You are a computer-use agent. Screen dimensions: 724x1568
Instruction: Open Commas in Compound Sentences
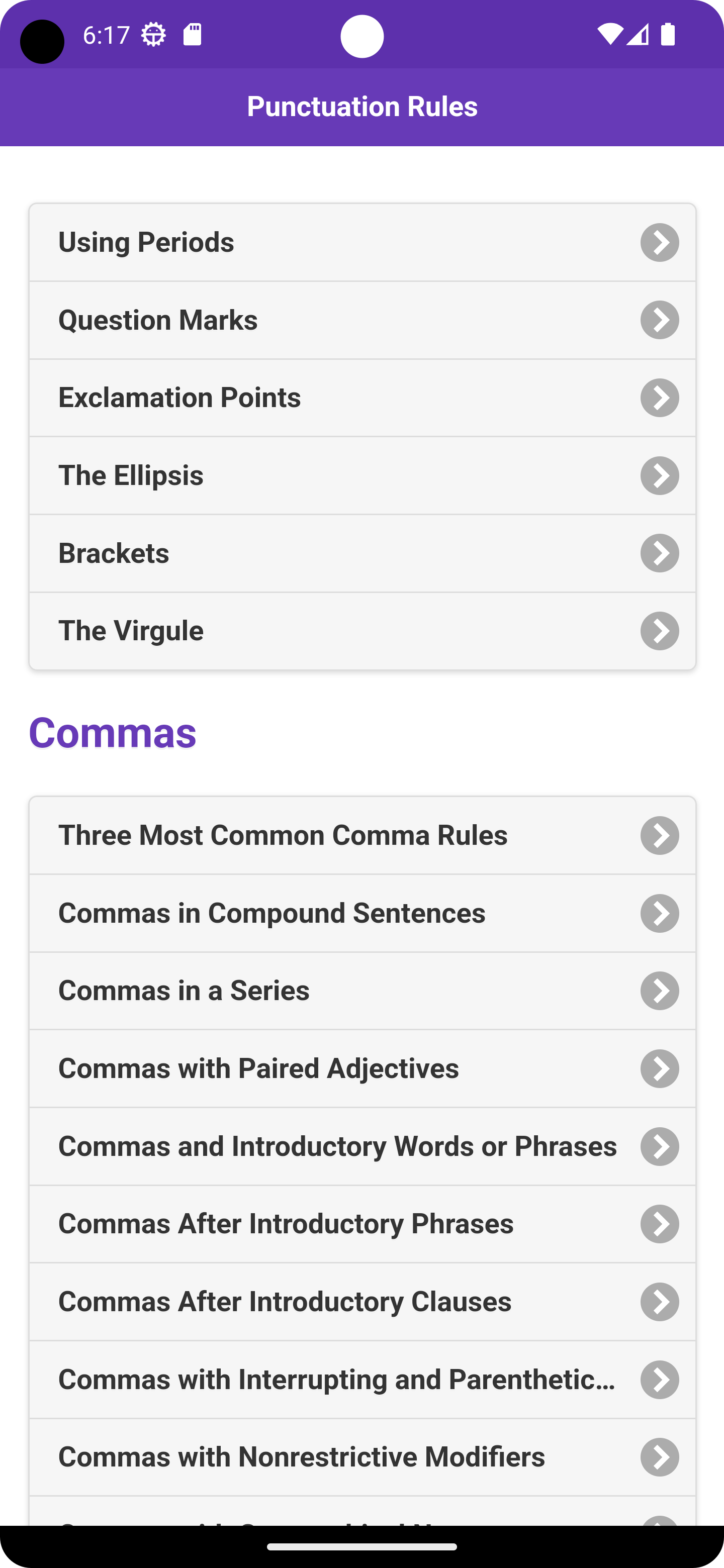pyautogui.click(x=363, y=913)
